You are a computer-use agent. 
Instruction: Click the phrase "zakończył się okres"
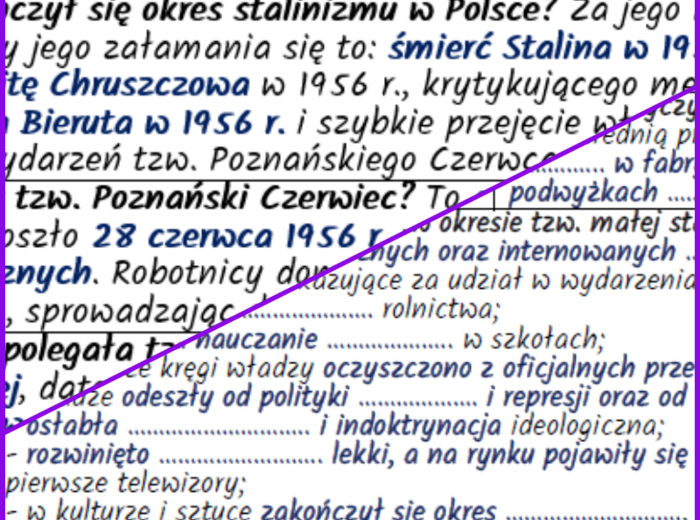pyautogui.click(x=379, y=511)
